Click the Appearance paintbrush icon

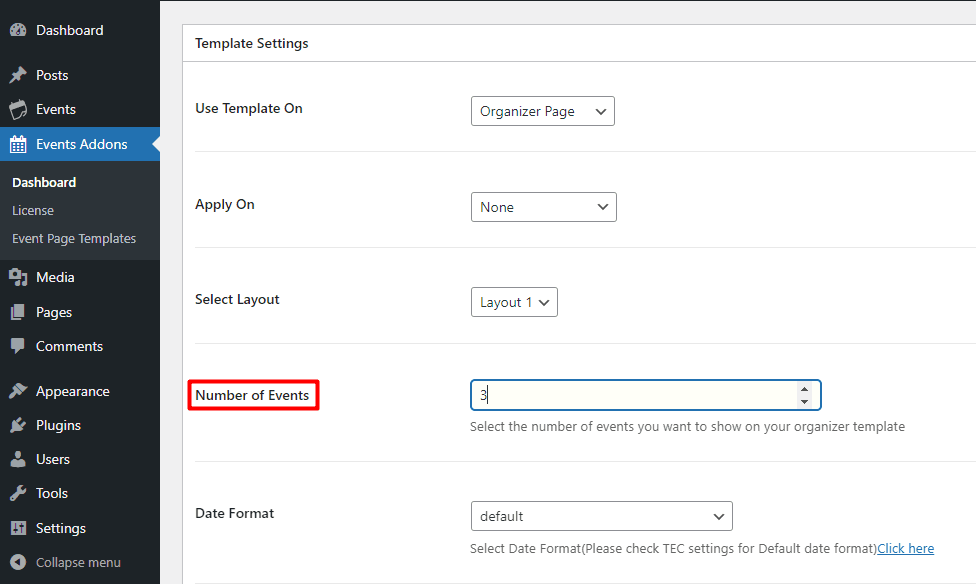tap(18, 392)
